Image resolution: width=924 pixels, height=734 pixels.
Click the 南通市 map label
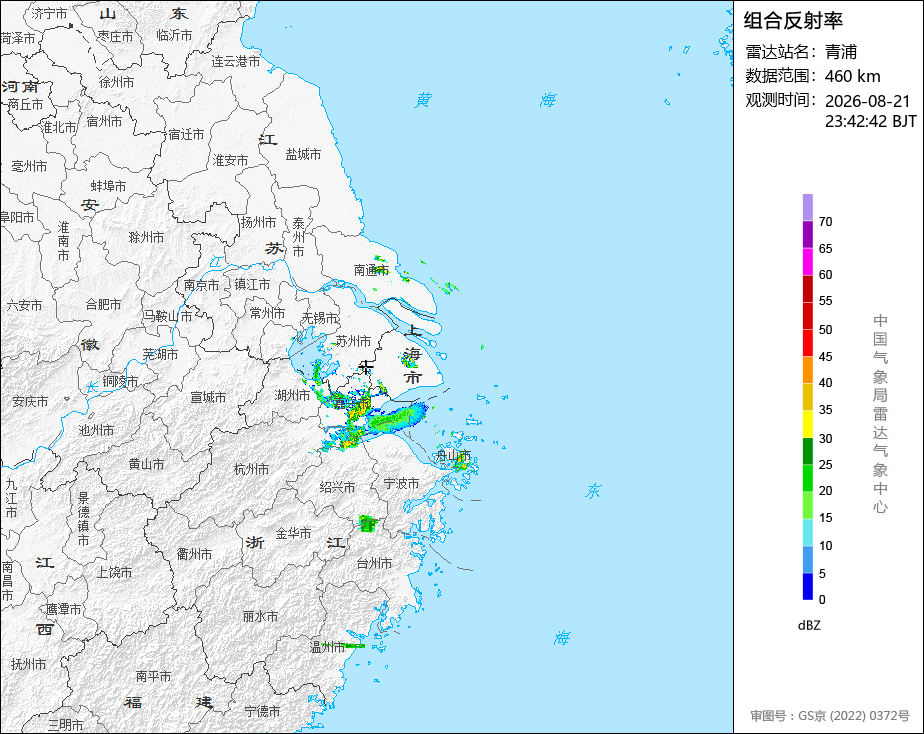[x=371, y=270]
